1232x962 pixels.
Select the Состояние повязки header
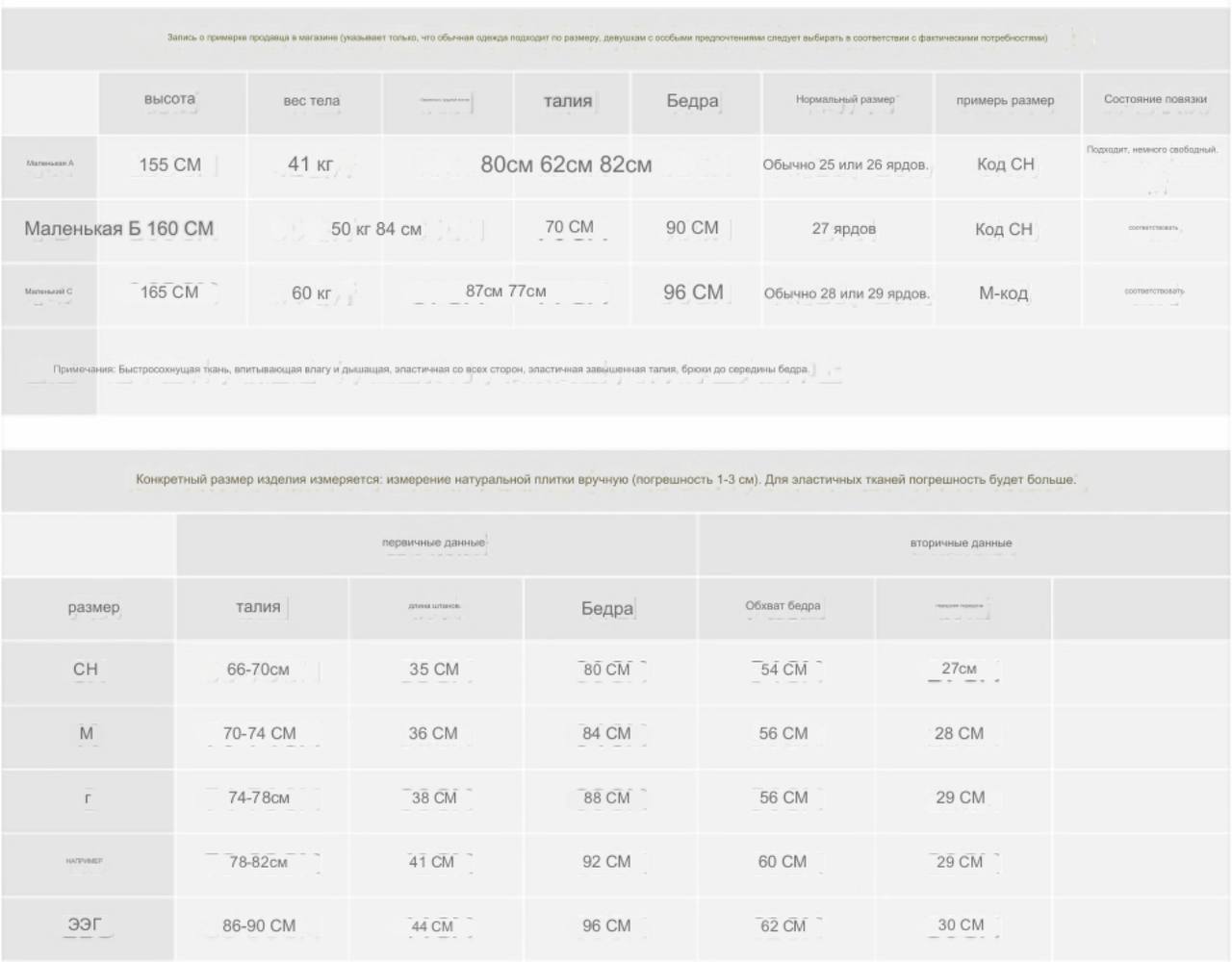[x=1155, y=99]
